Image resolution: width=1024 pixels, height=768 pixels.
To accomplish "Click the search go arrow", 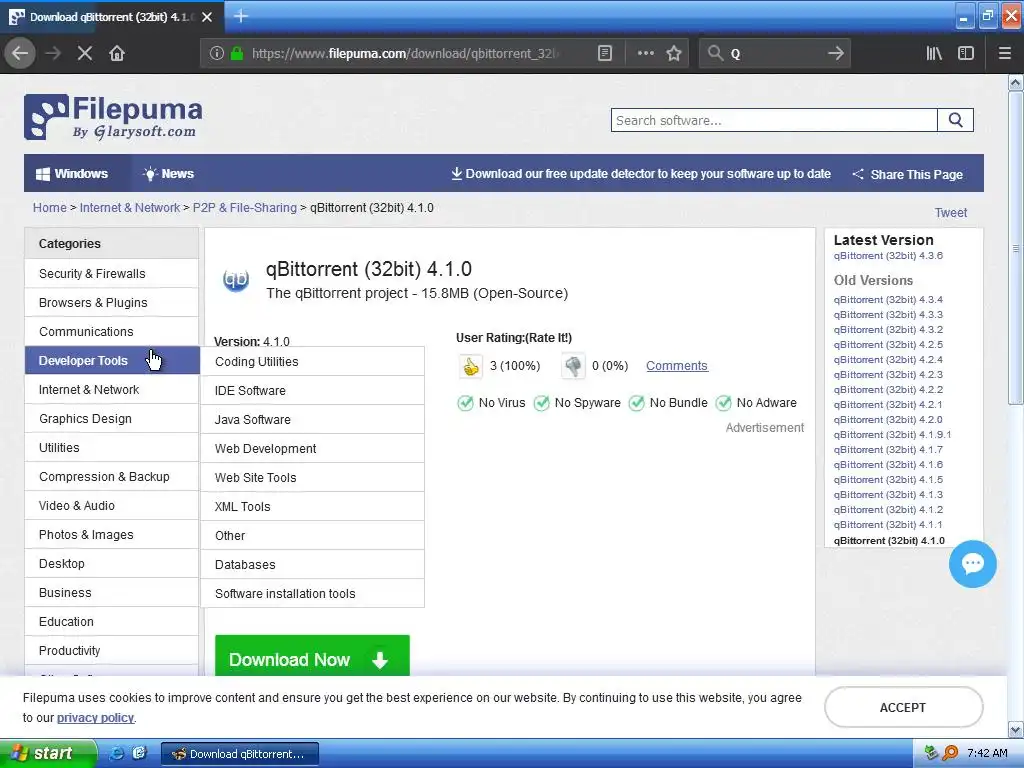I will point(835,54).
